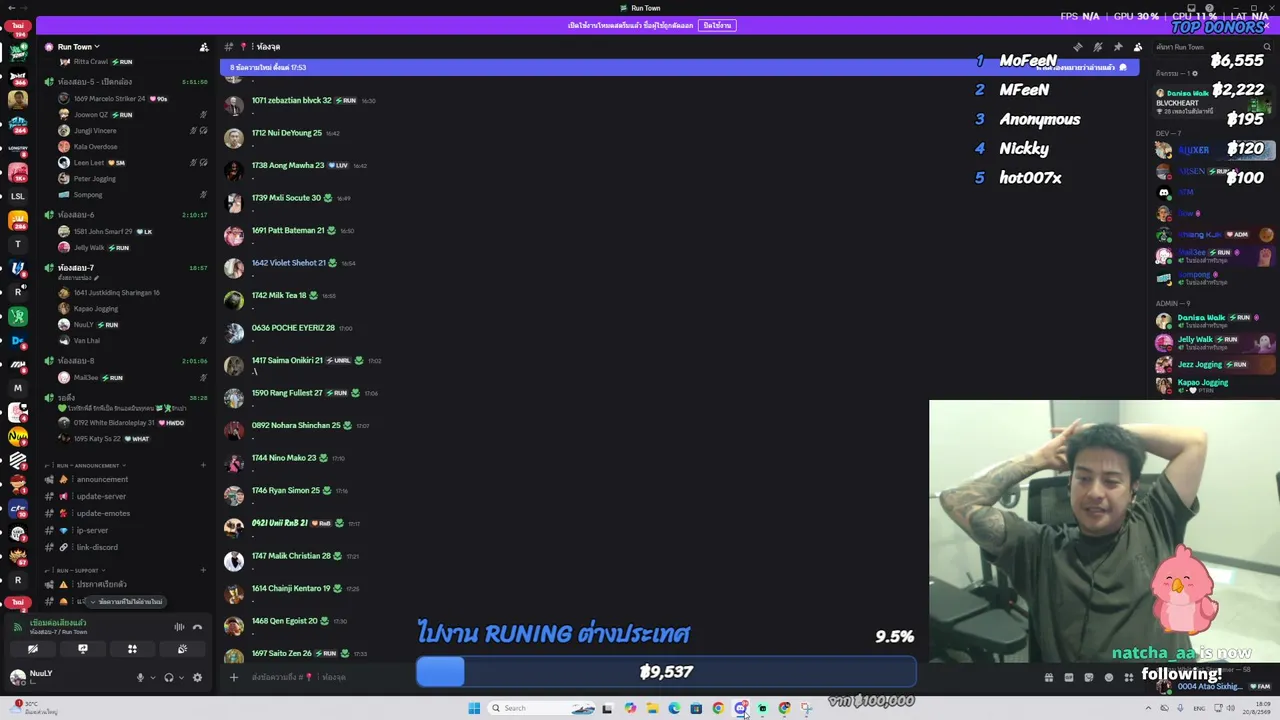Viewport: 1280px width, 720px height.
Task: Open the soundboard button in voice panel
Action: tap(182, 649)
